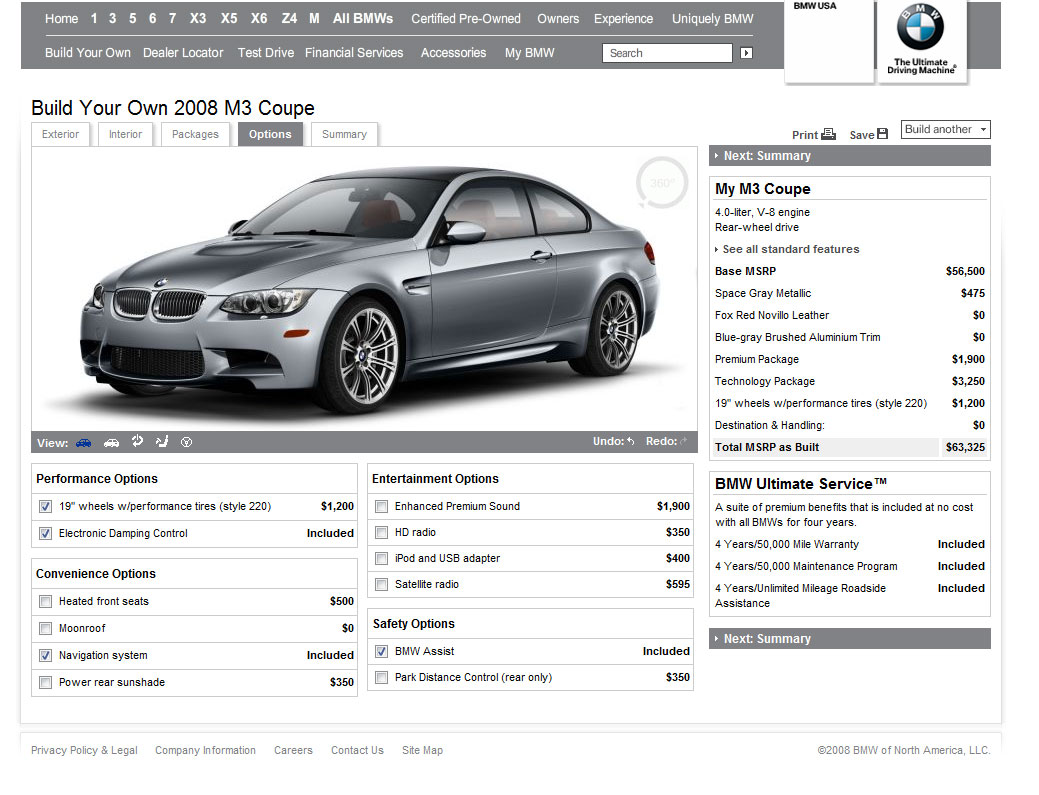Viewport: 1039px width, 795px height.
Task: Toggle the Navigation system checkbox
Action: pos(45,655)
